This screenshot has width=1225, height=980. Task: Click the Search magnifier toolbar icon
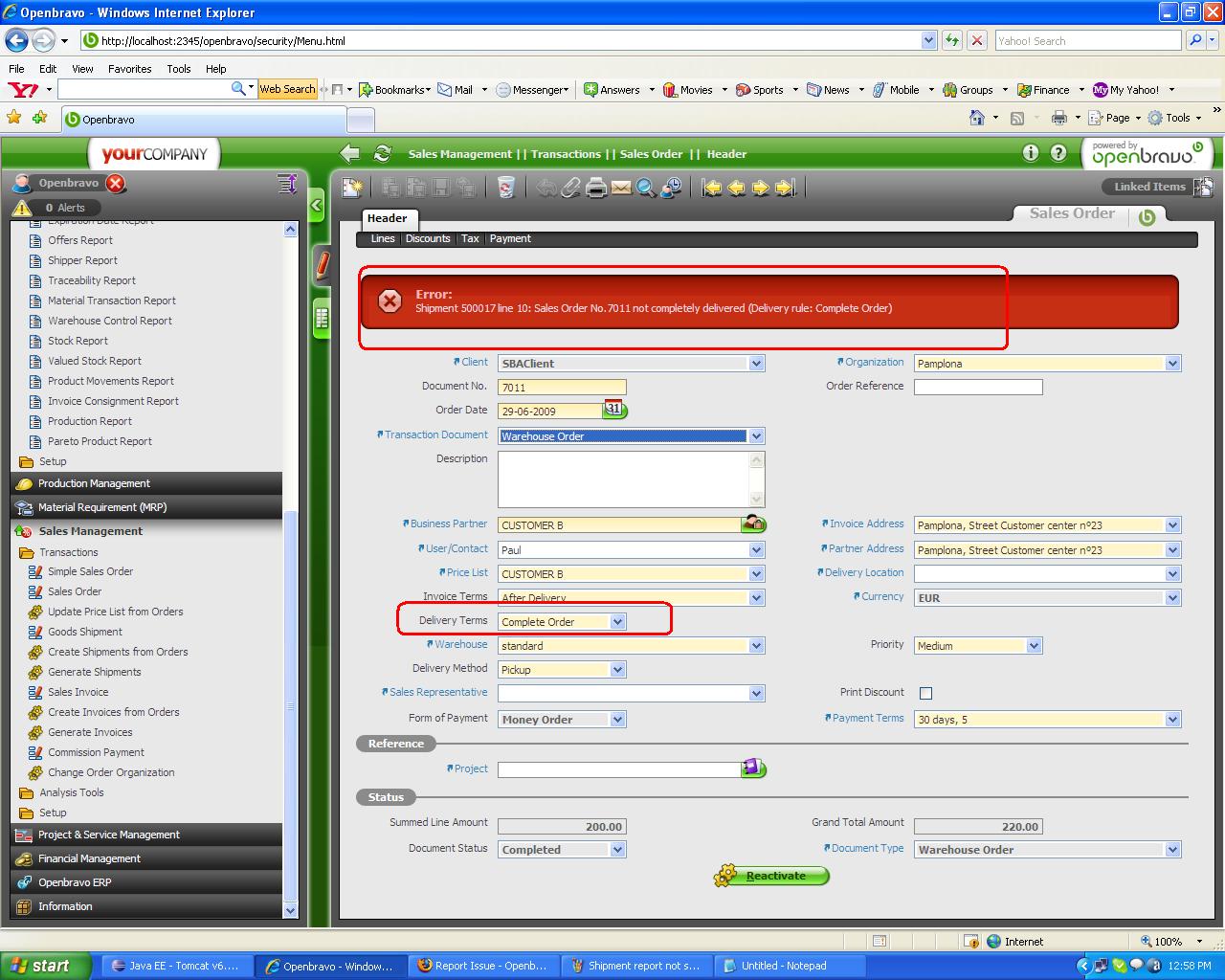coord(646,188)
